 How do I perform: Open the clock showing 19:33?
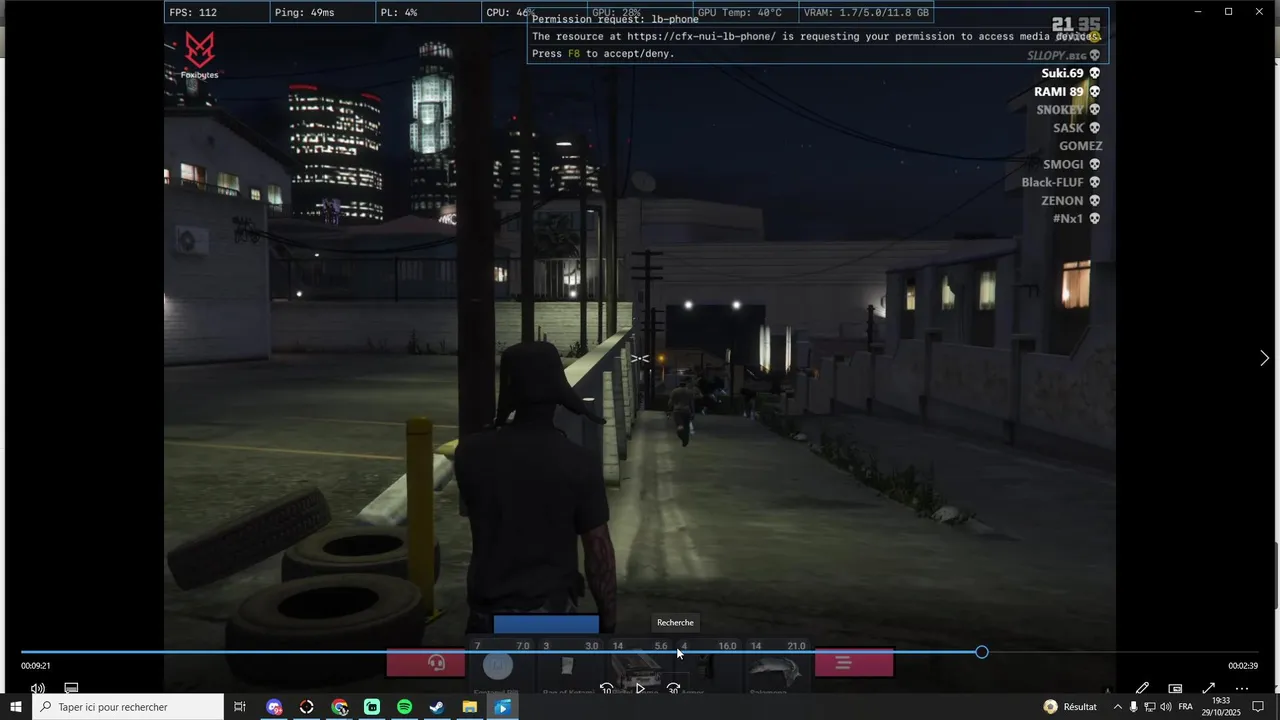1222,707
